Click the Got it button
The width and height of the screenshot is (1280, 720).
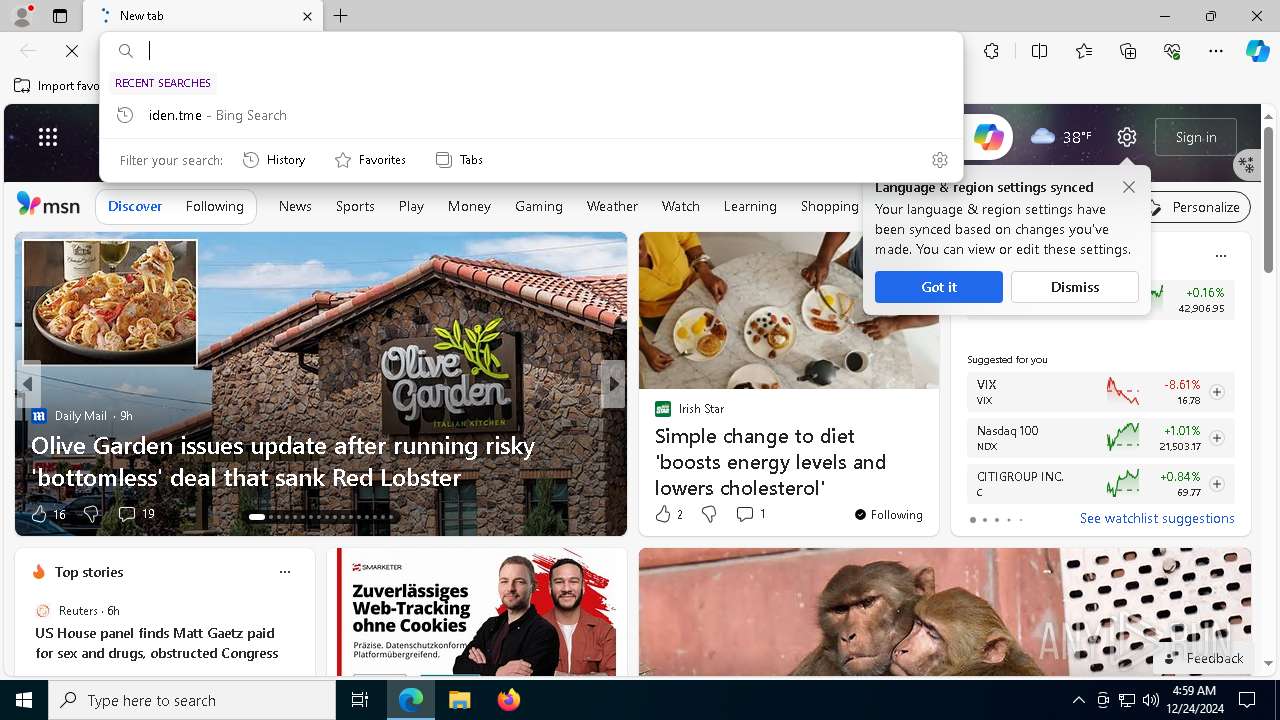pyautogui.click(x=939, y=287)
